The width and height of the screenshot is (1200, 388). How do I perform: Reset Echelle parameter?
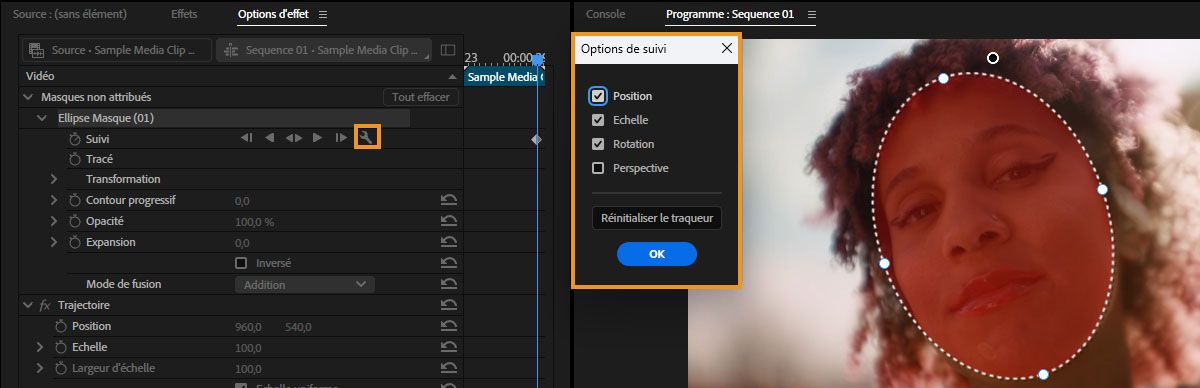[449, 347]
